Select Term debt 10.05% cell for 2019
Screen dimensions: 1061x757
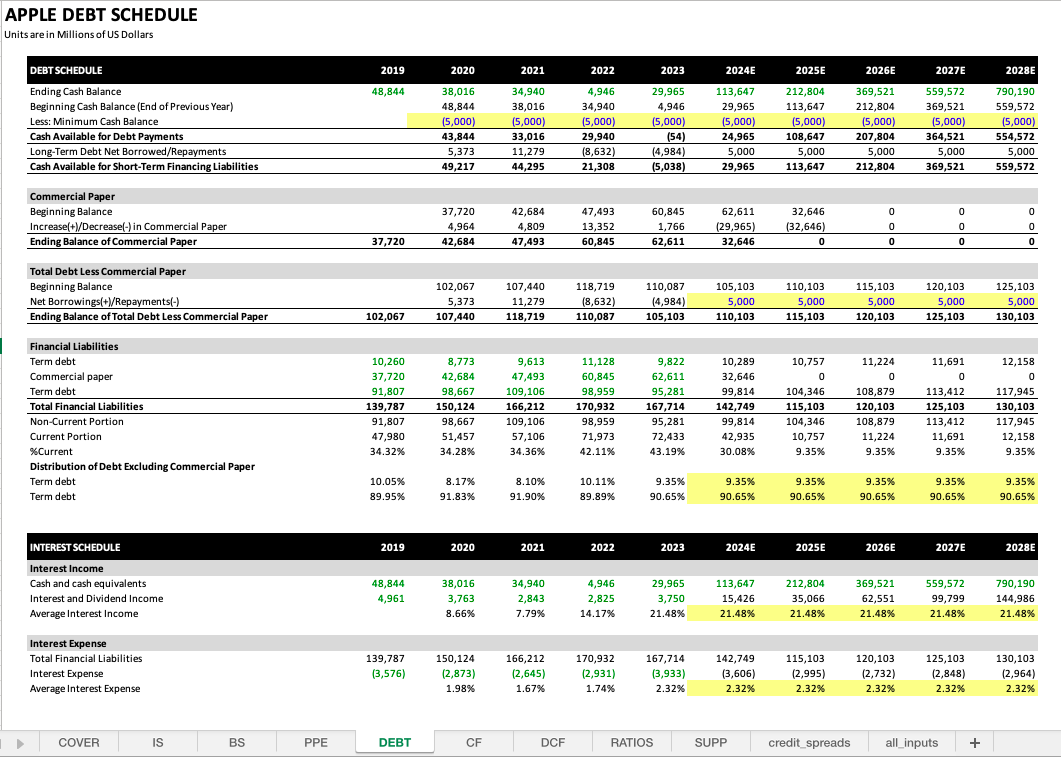(x=387, y=482)
